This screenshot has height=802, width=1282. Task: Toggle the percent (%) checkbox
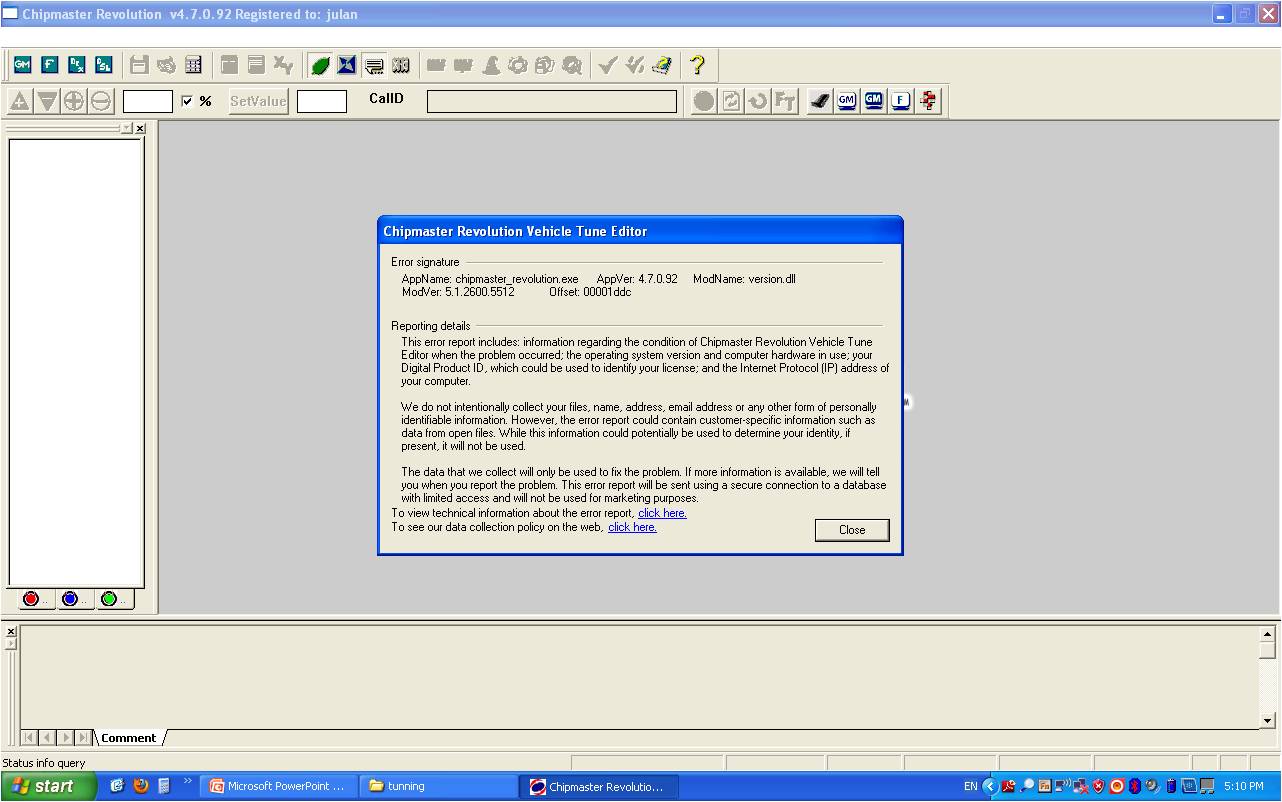click(x=187, y=101)
